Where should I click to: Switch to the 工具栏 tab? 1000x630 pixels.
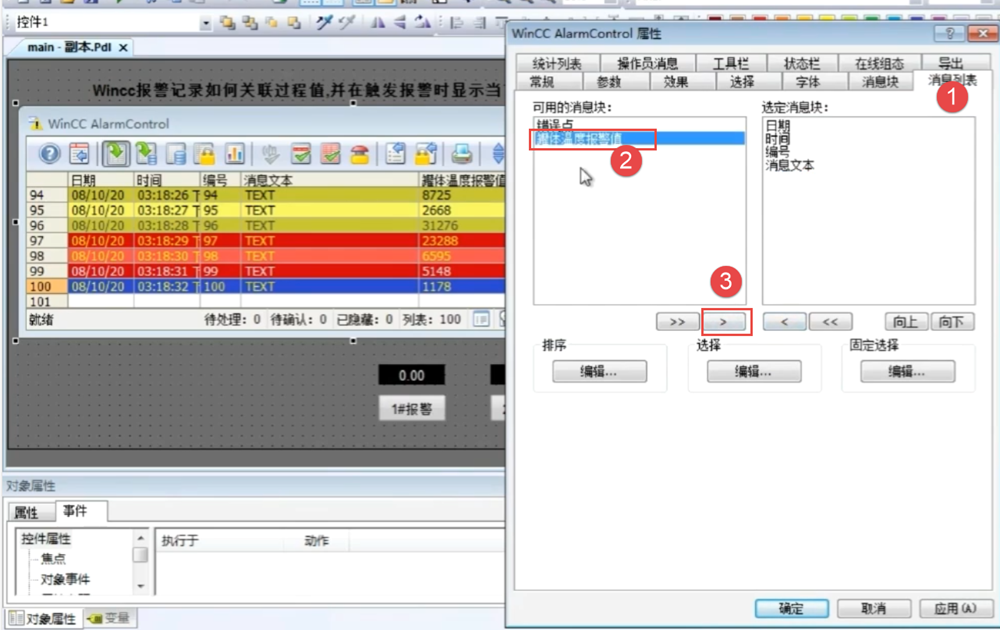pyautogui.click(x=731, y=64)
